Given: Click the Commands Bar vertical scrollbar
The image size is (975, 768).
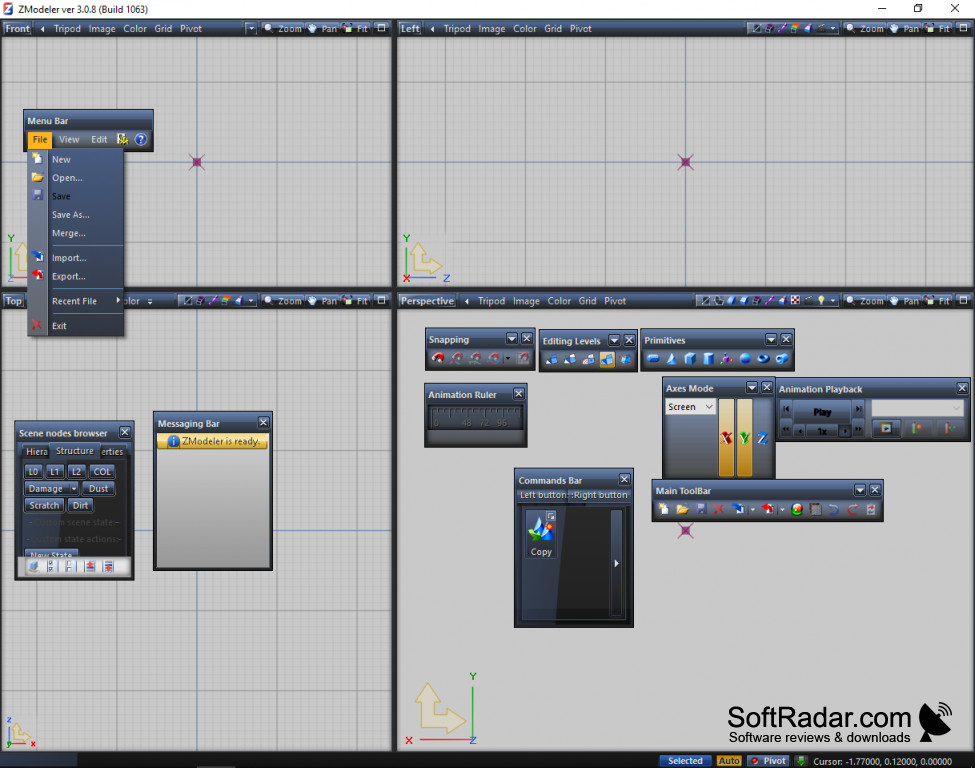Looking at the screenshot, I should 616,563.
